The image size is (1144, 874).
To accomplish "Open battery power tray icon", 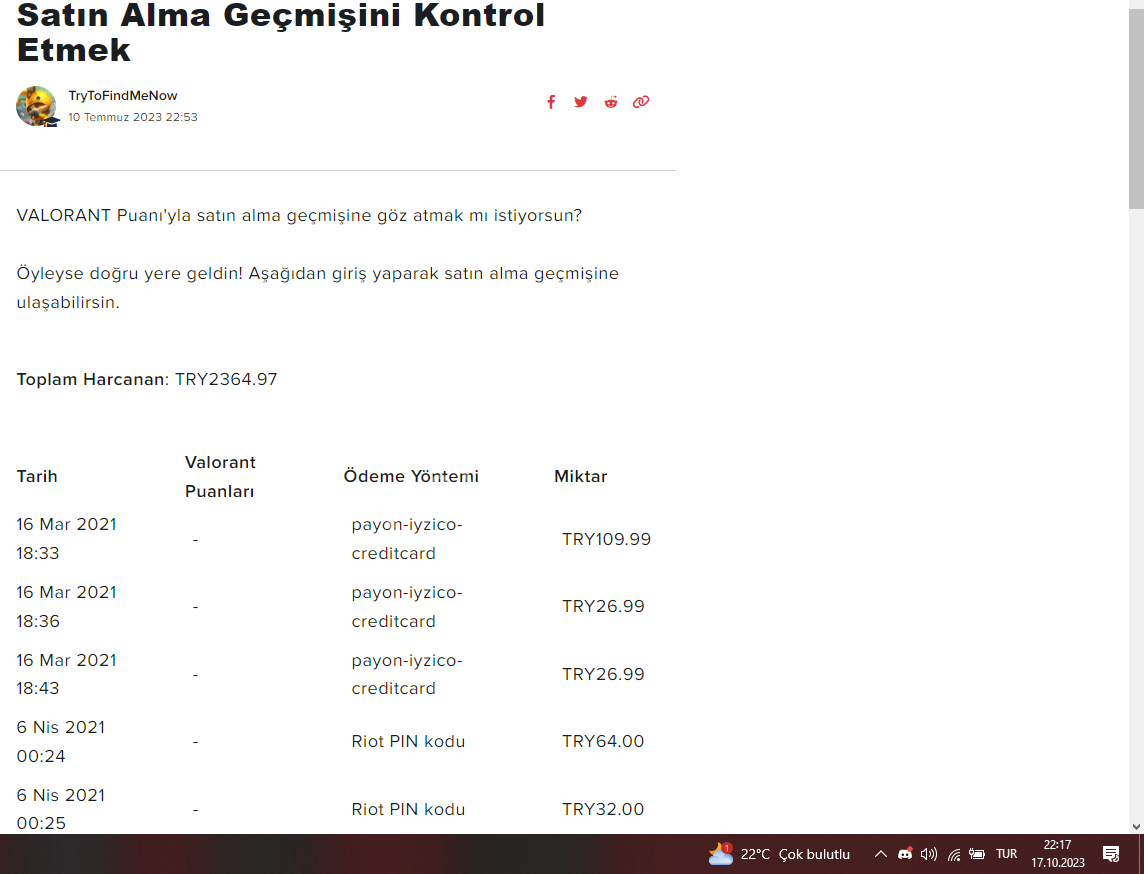I will pyautogui.click(x=977, y=854).
